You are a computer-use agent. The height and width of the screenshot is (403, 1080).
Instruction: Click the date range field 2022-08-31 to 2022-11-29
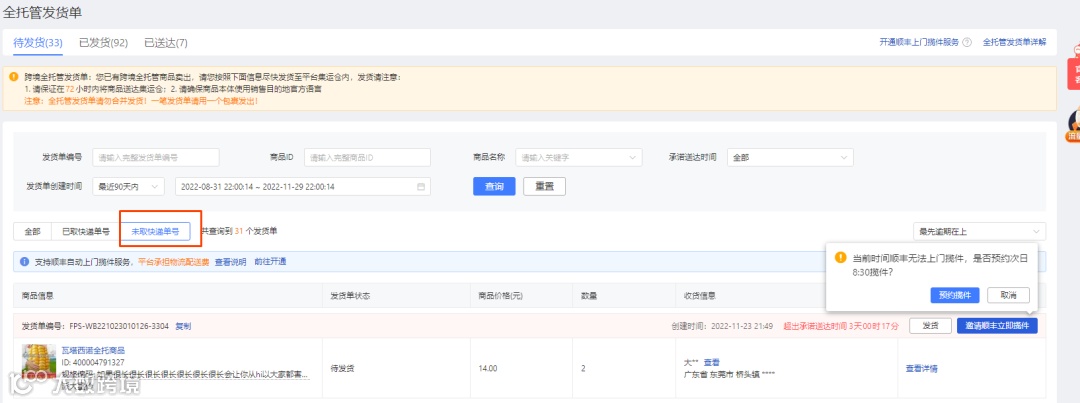[x=303, y=187]
